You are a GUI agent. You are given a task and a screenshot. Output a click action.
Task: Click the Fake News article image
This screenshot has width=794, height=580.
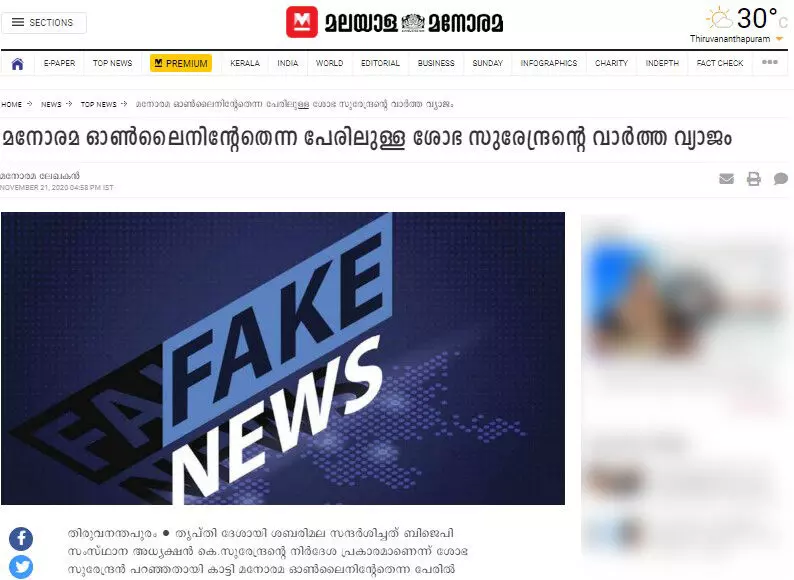[x=283, y=358]
